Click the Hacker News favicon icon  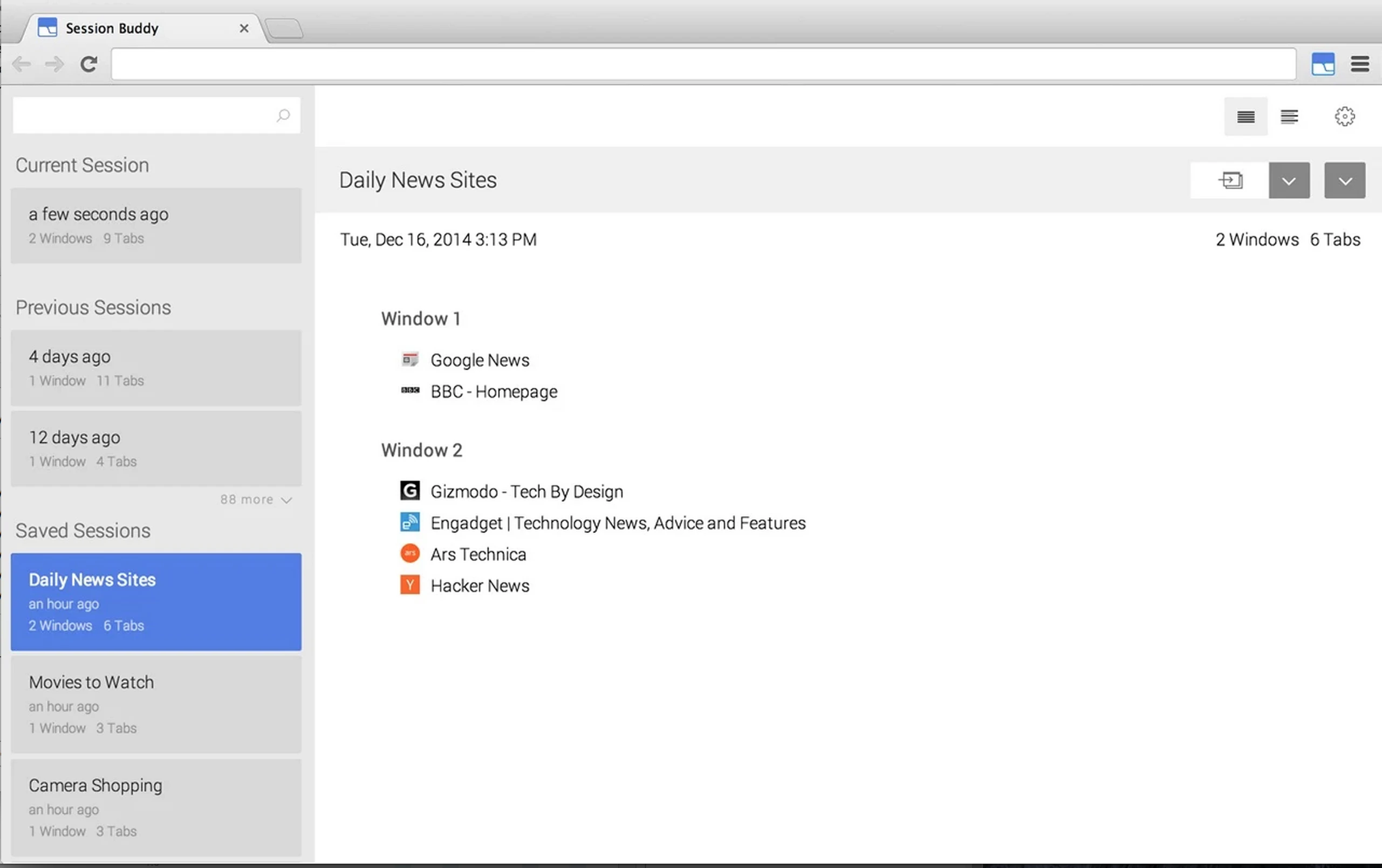[x=410, y=585]
